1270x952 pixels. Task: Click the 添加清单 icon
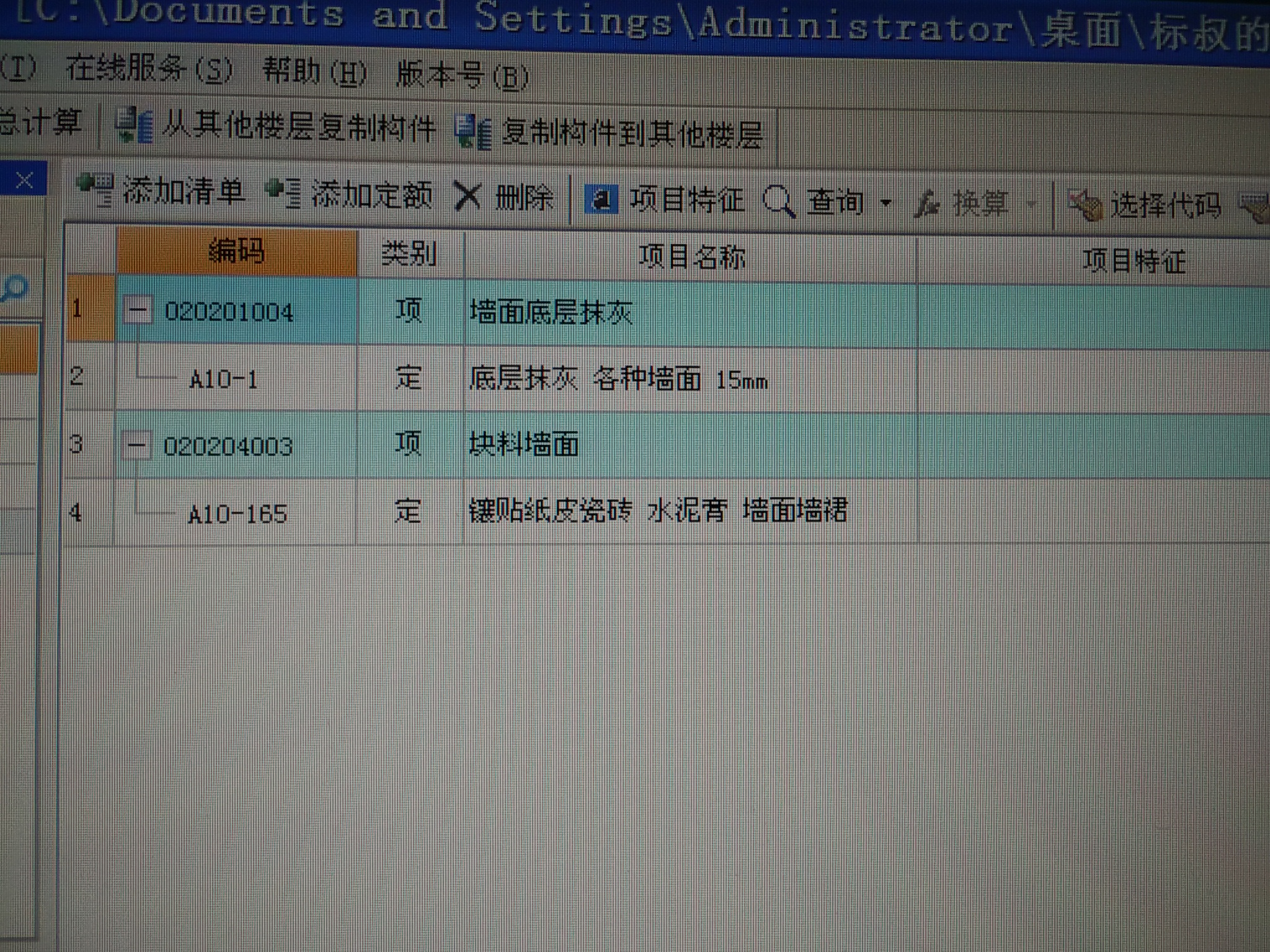coord(95,188)
